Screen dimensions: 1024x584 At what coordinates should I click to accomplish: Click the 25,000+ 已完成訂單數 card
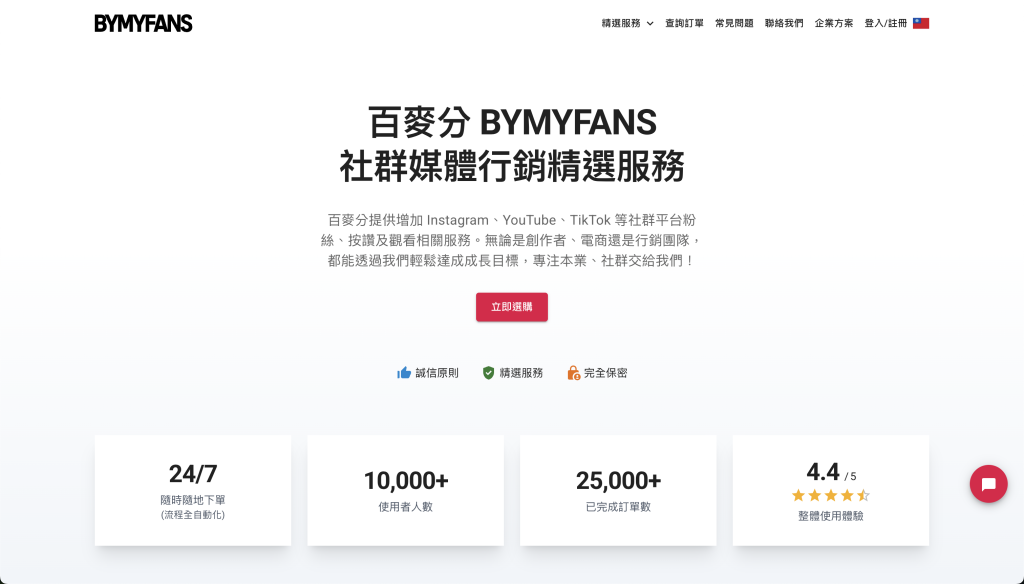coord(618,491)
